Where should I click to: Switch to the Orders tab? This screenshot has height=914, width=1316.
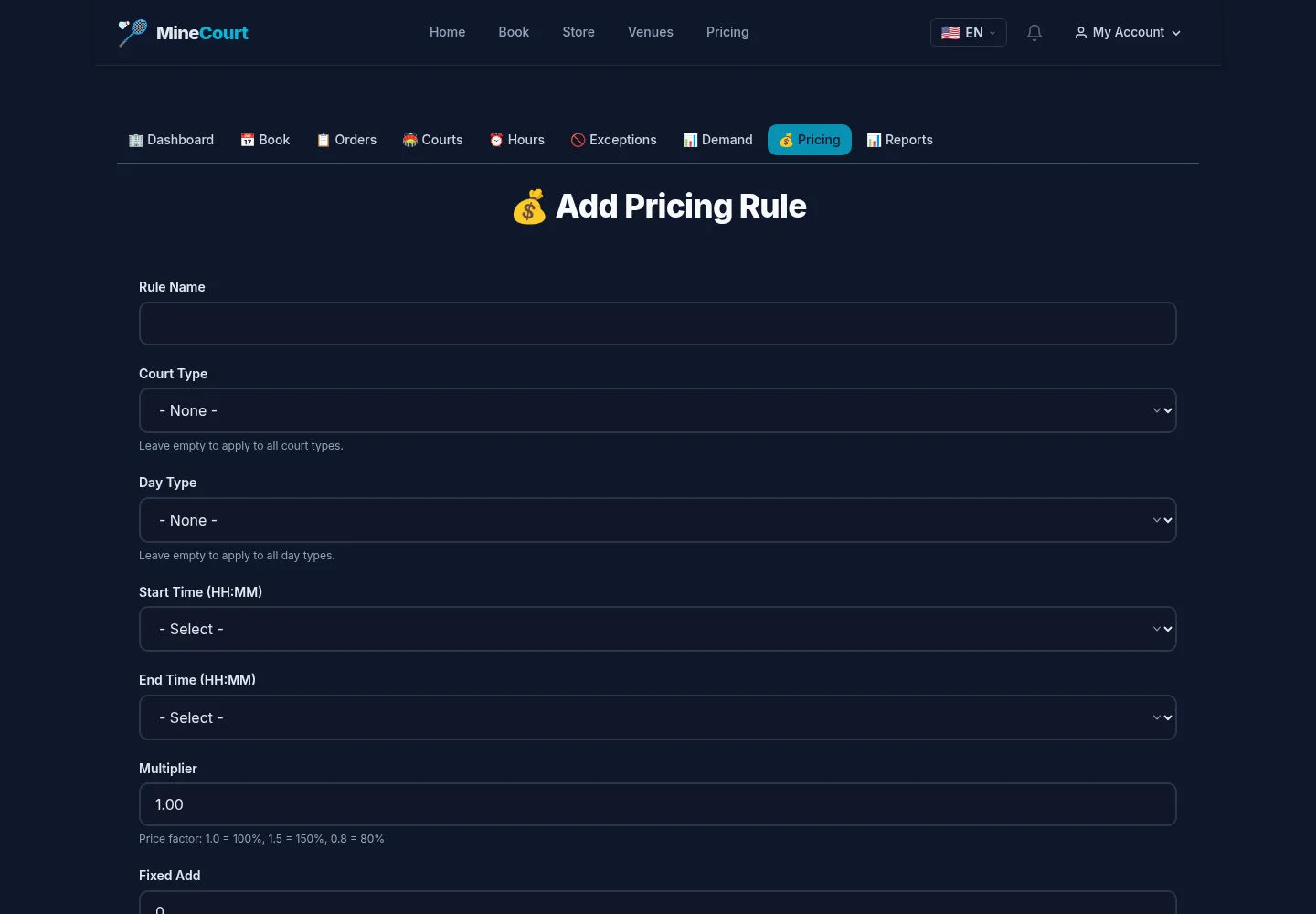coord(346,140)
